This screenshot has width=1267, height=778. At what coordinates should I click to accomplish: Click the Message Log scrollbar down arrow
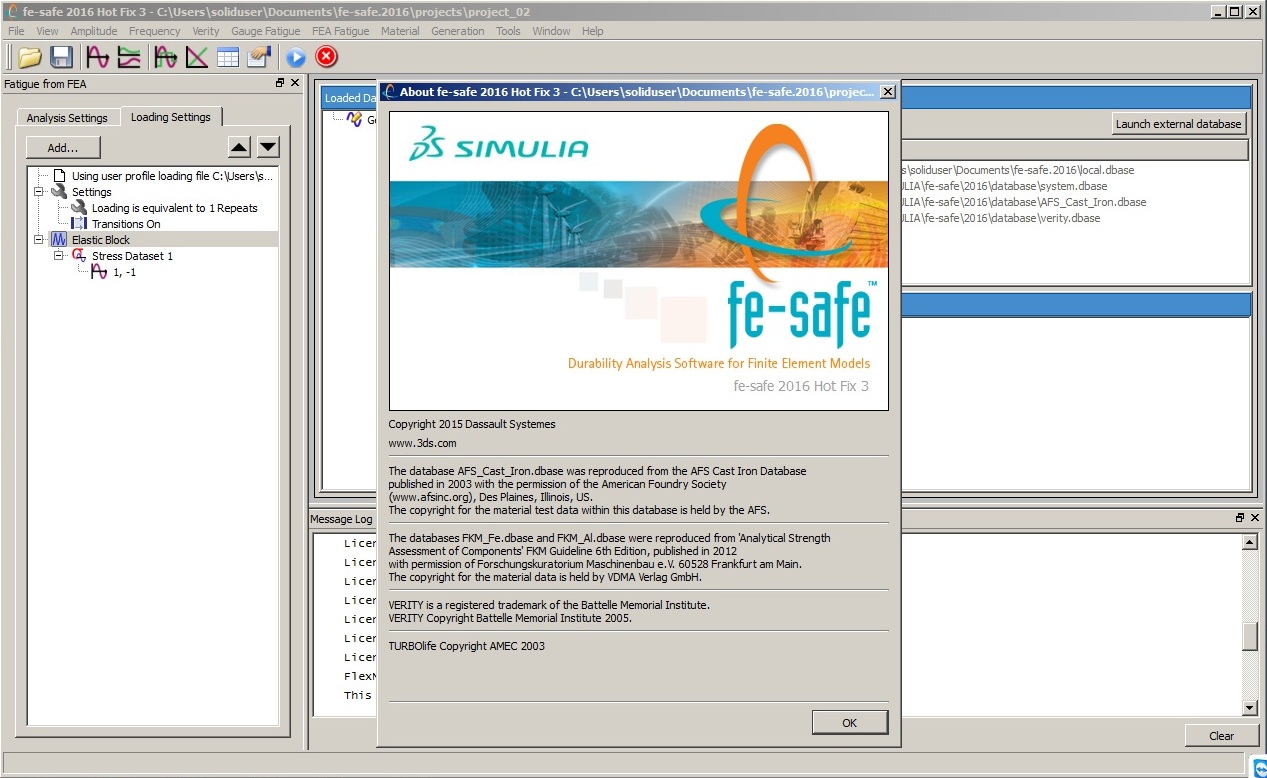pos(1249,708)
